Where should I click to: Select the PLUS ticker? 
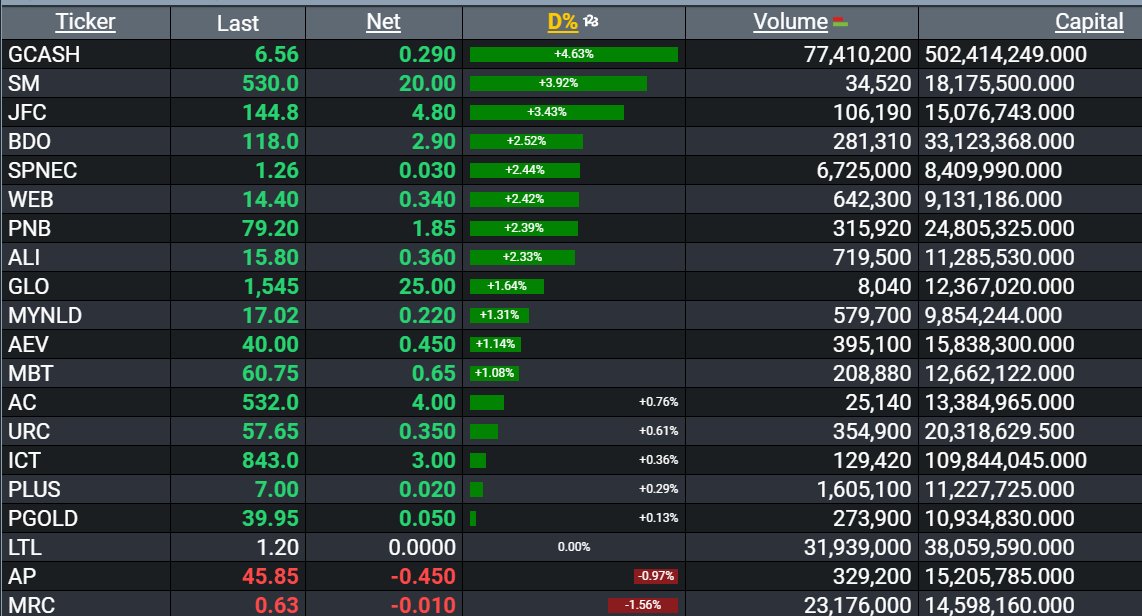pos(34,490)
